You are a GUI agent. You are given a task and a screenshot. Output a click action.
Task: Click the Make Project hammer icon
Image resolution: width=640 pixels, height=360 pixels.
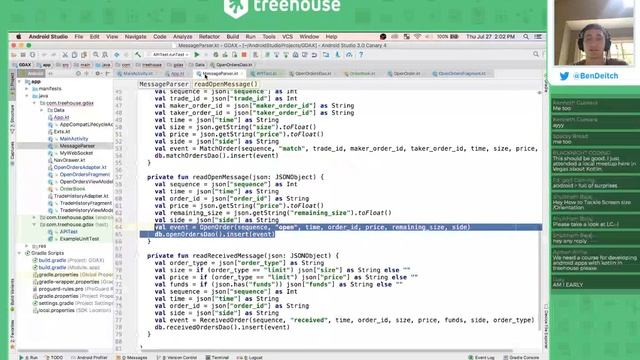coord(138,55)
